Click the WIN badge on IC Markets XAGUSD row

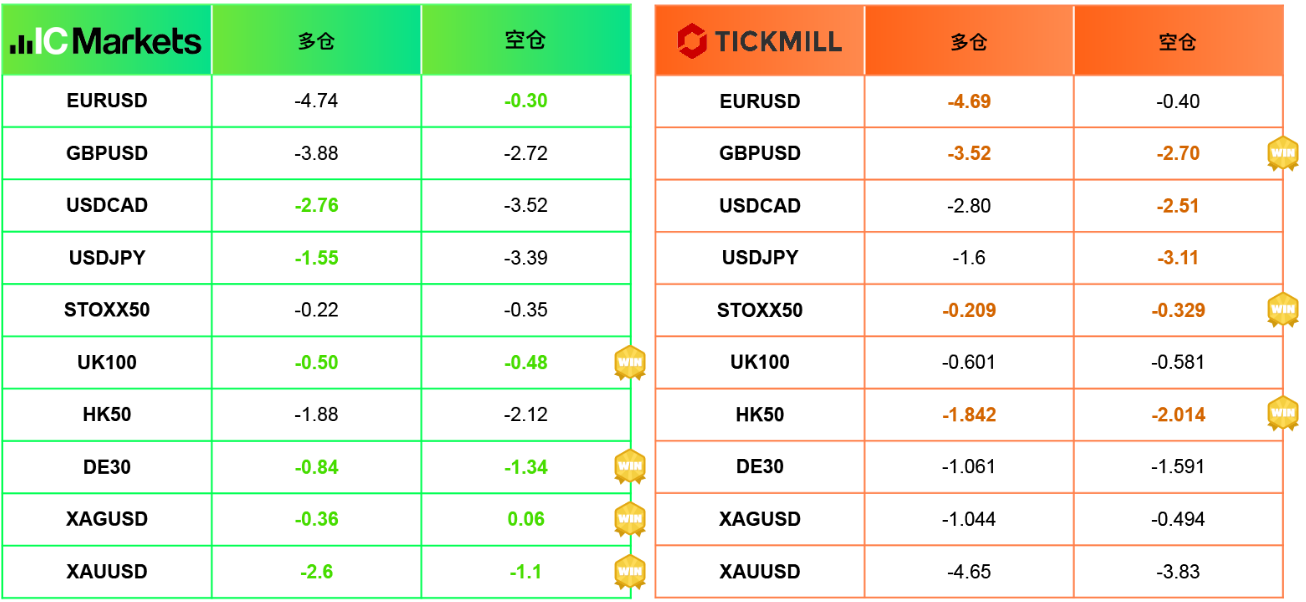pyautogui.click(x=630, y=519)
